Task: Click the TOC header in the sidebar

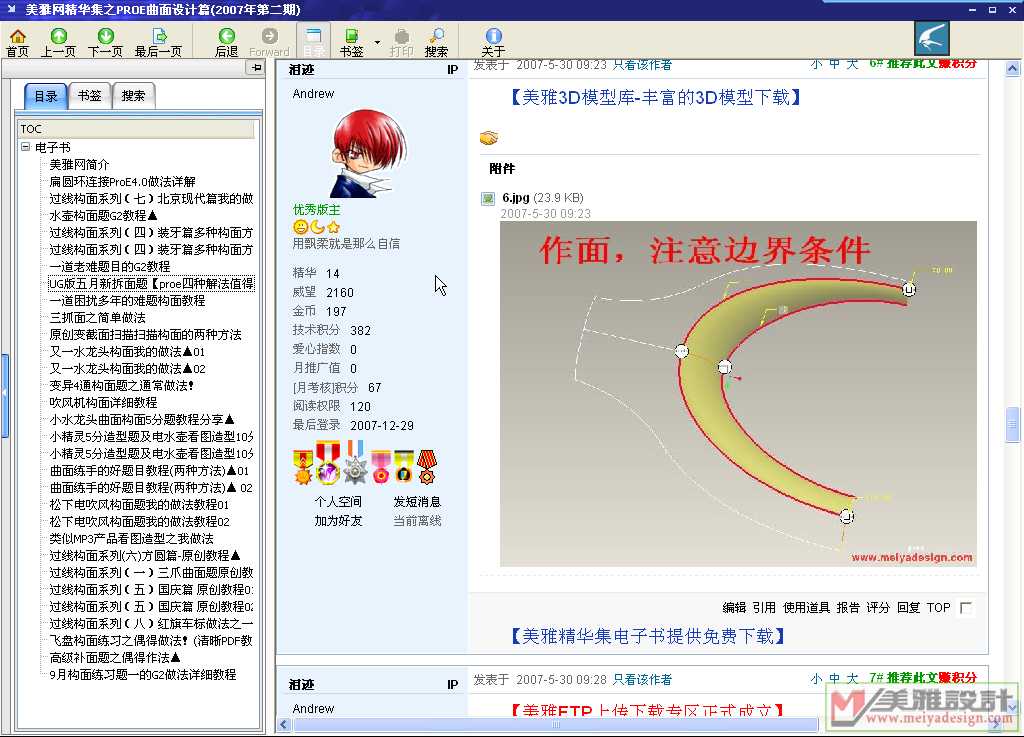Action: (x=136, y=129)
